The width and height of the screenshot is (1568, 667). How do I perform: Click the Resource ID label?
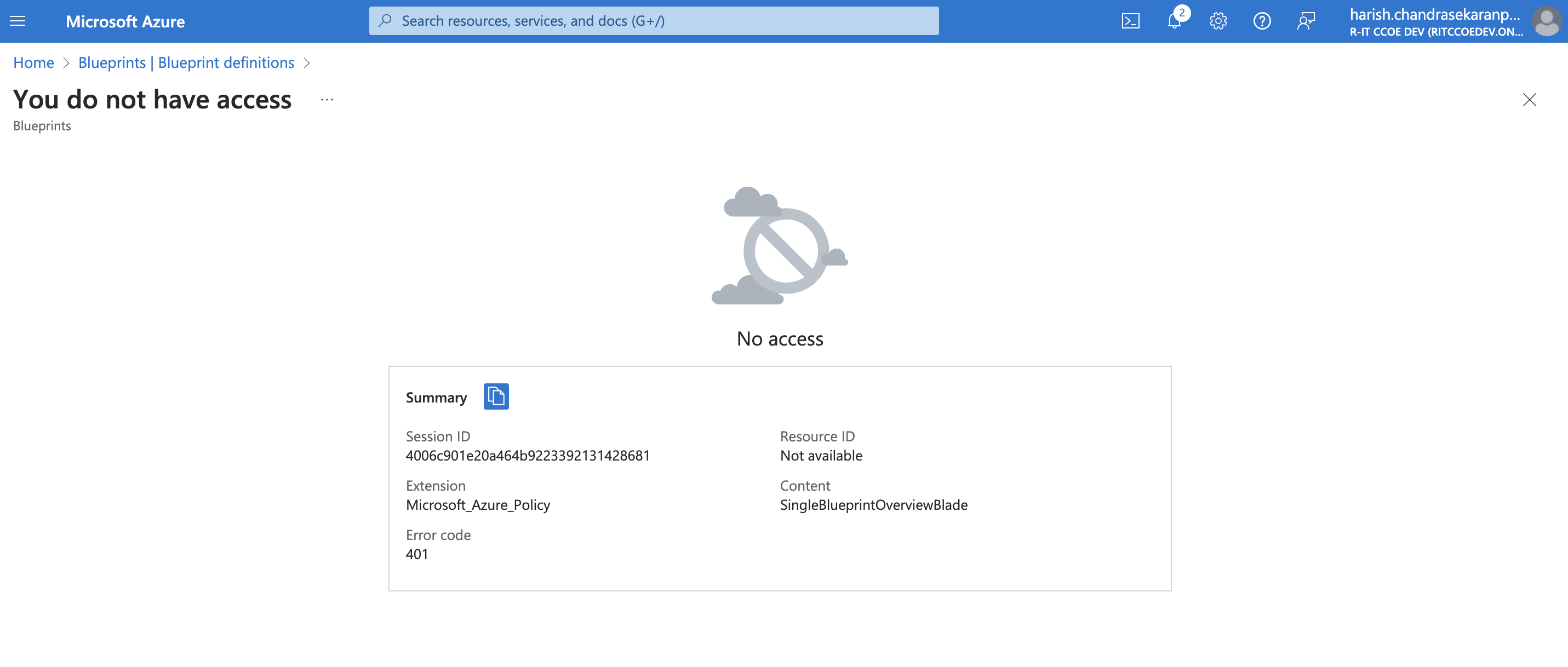[x=817, y=436]
